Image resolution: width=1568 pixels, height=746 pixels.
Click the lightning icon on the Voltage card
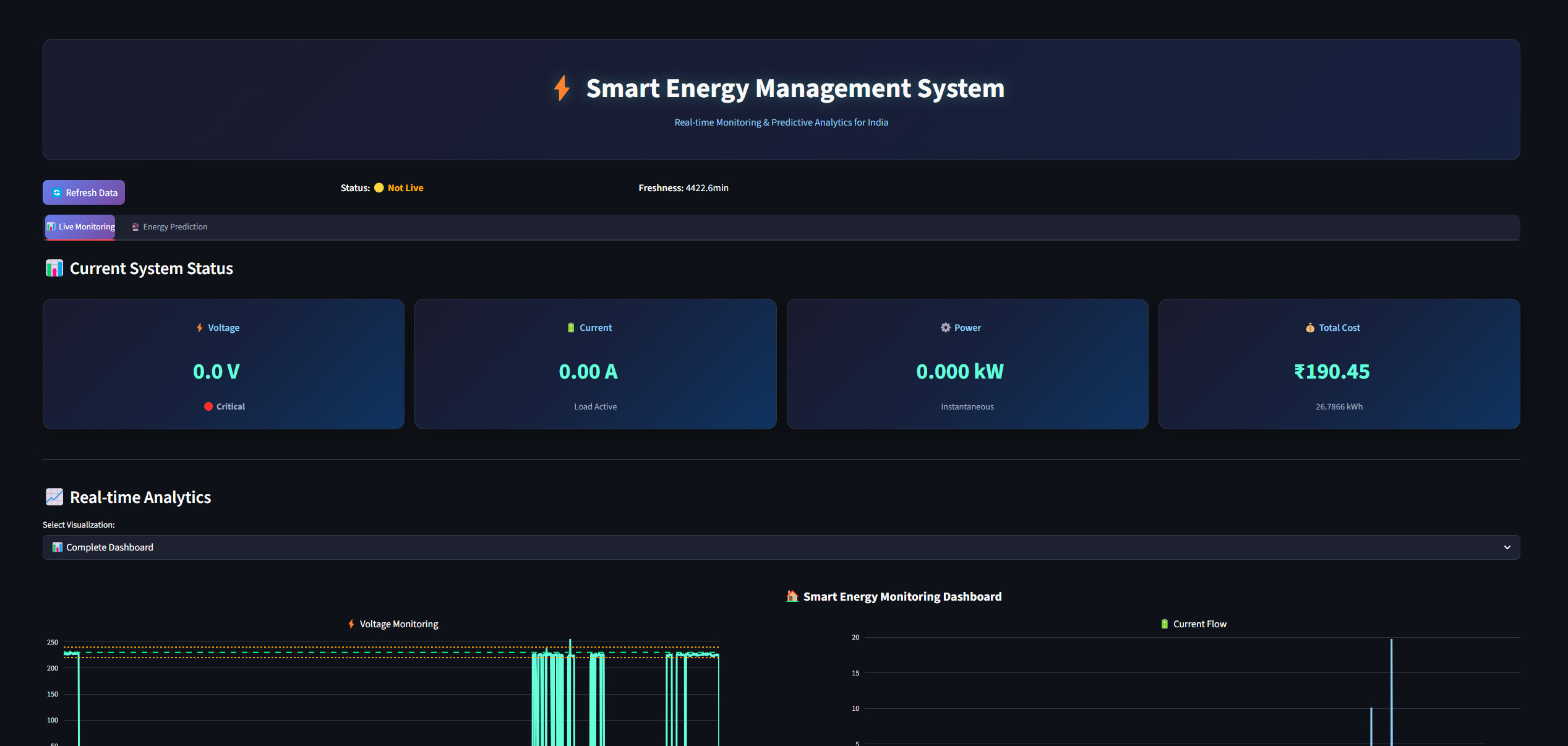[x=200, y=328]
